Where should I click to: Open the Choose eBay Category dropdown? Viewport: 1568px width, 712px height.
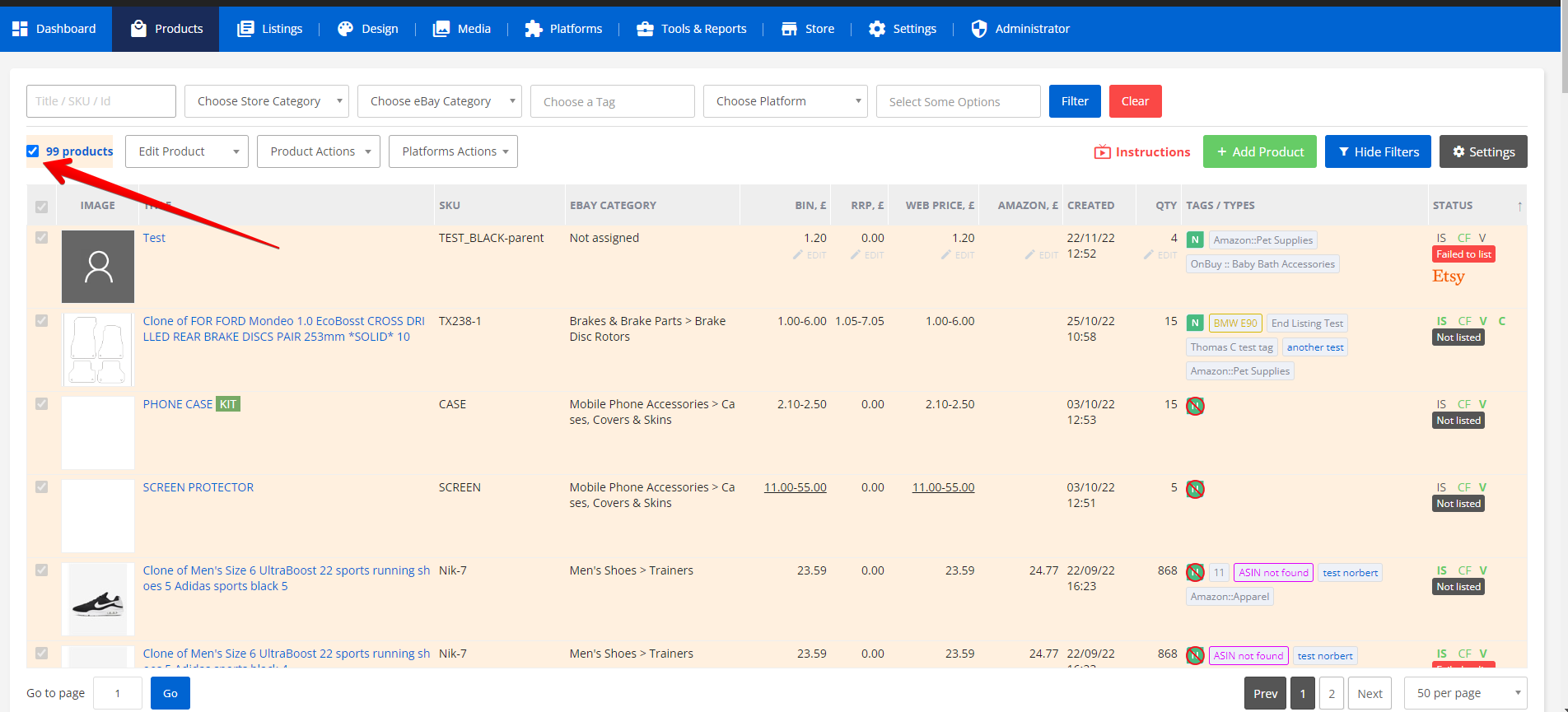[440, 101]
